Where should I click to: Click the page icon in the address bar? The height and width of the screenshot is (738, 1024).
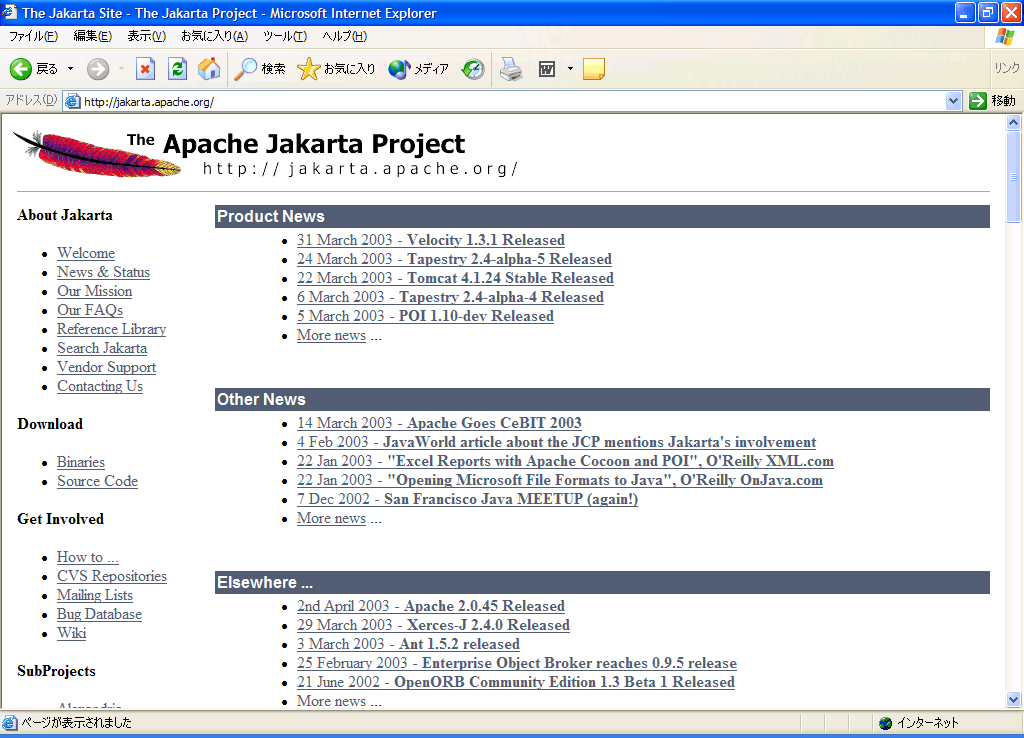pyautogui.click(x=73, y=101)
